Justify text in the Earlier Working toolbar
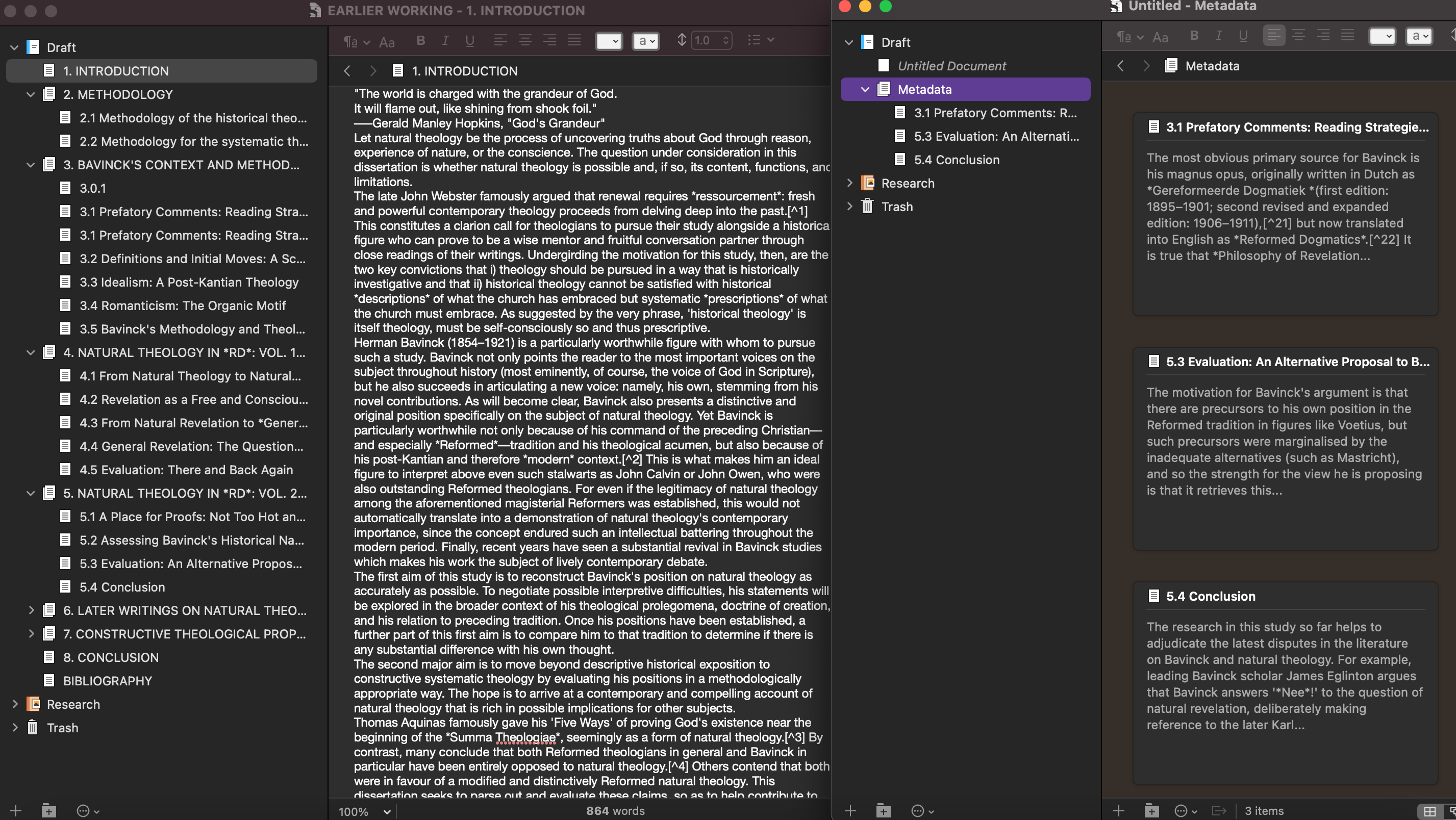Image resolution: width=1456 pixels, height=820 pixels. pyautogui.click(x=574, y=40)
